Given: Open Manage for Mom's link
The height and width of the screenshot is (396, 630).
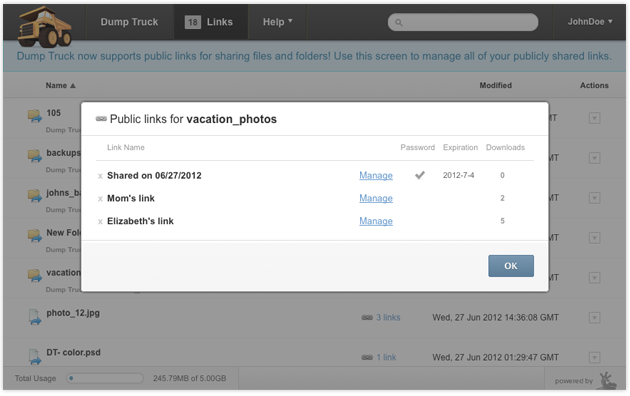Looking at the screenshot, I should pos(376,198).
